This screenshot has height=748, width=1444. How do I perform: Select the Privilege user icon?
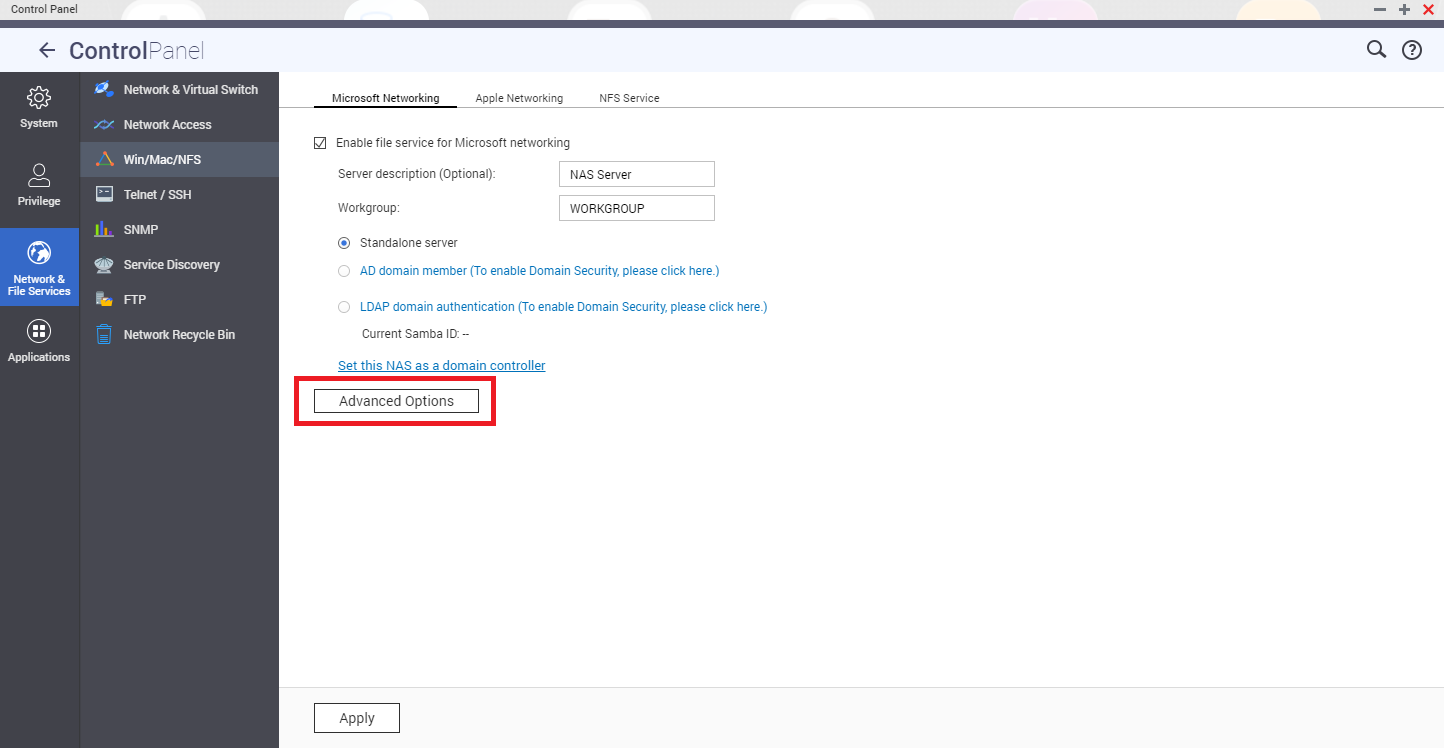click(39, 175)
